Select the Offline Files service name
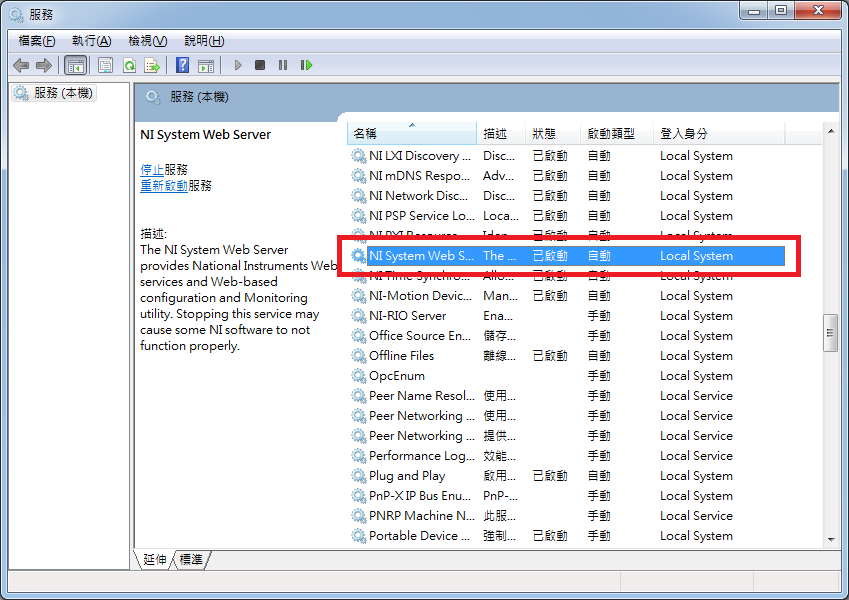This screenshot has height=600, width=849. (x=402, y=356)
